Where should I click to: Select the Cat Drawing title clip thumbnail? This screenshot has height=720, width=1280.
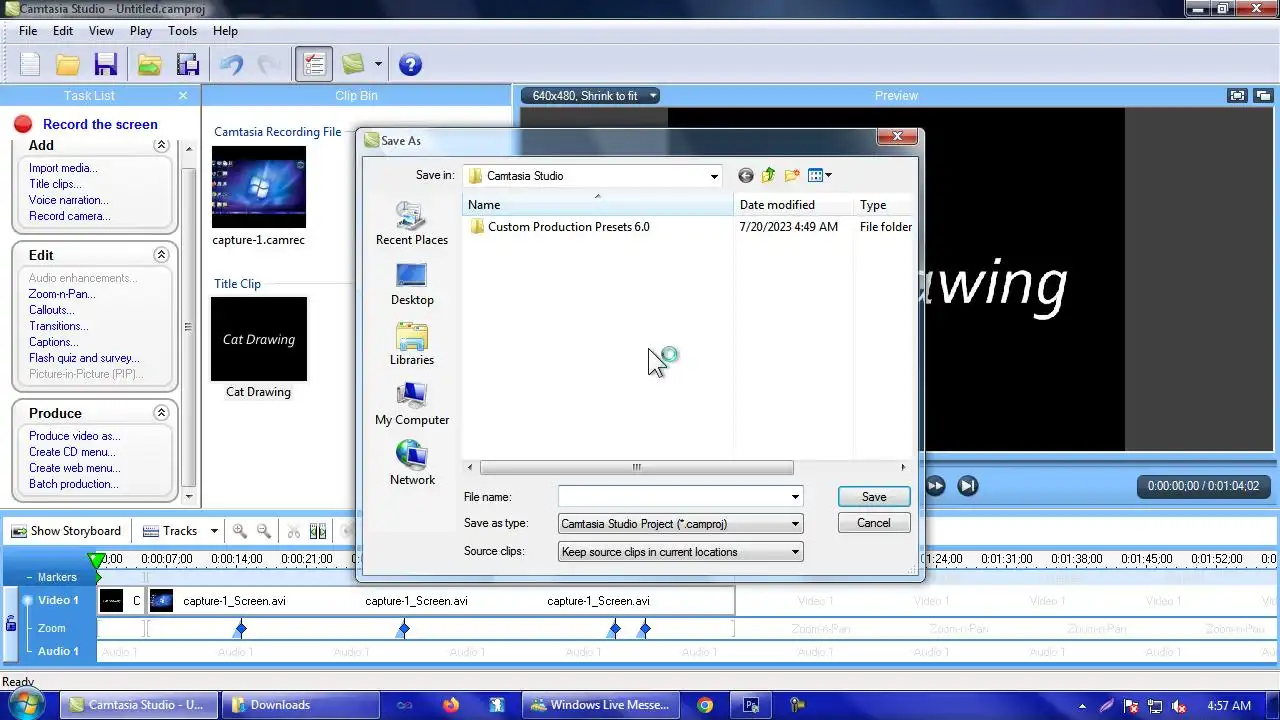(x=259, y=339)
